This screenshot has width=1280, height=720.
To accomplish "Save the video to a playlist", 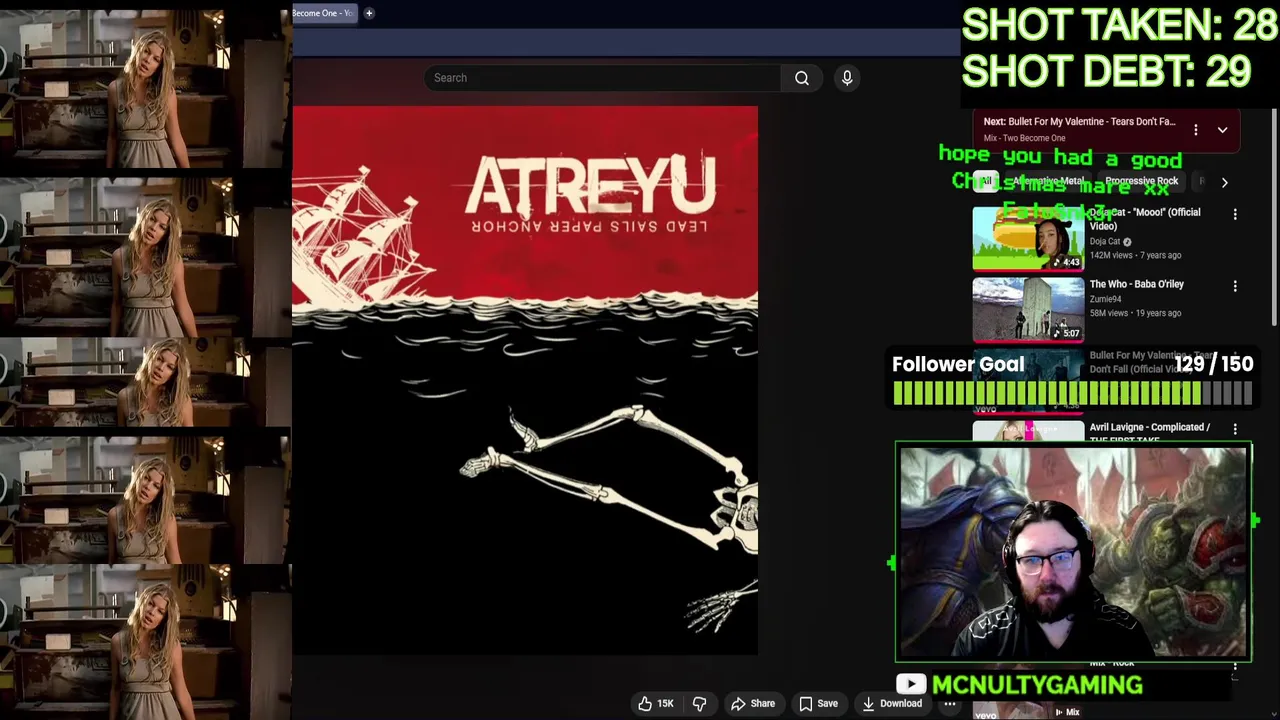I will click(x=818, y=703).
